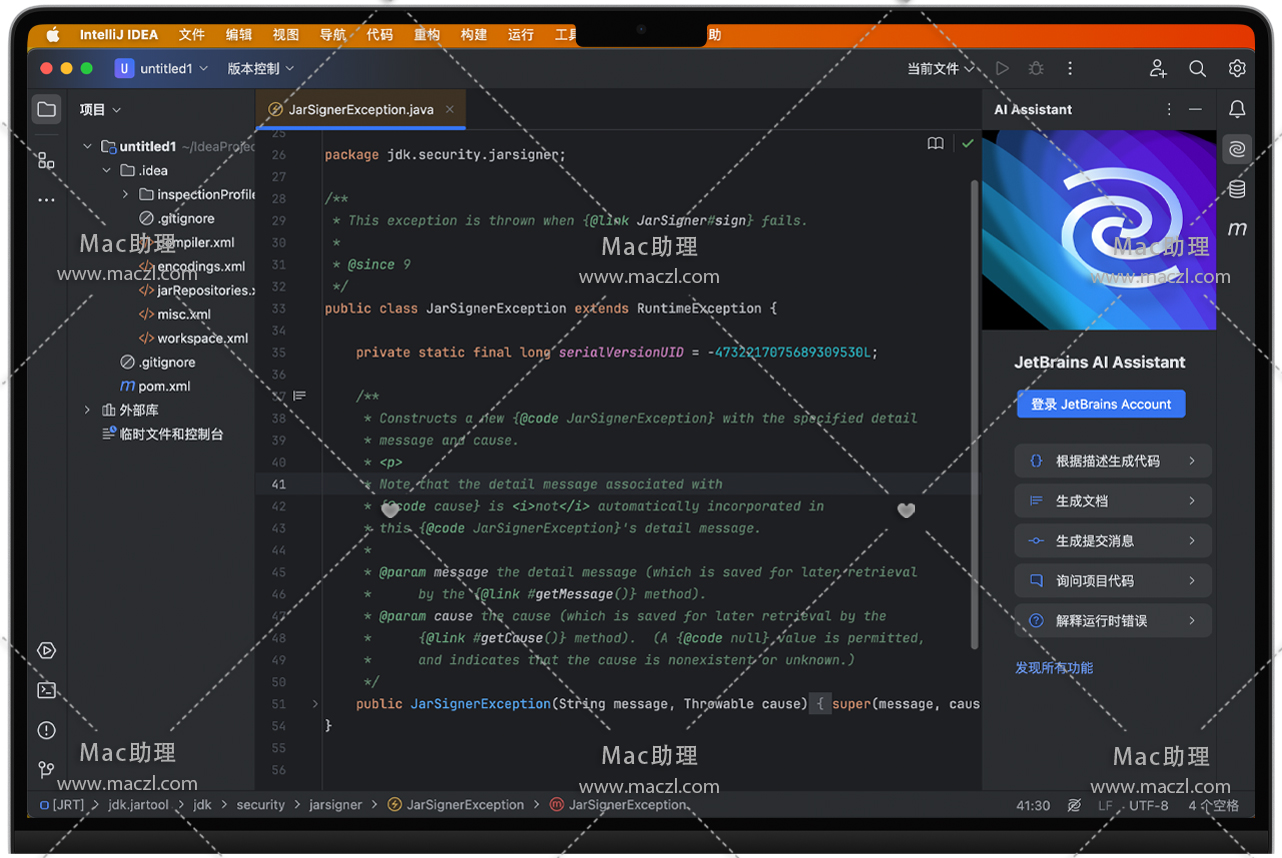Open the Database tool window
Viewport: 1282px width, 858px height.
click(1237, 189)
